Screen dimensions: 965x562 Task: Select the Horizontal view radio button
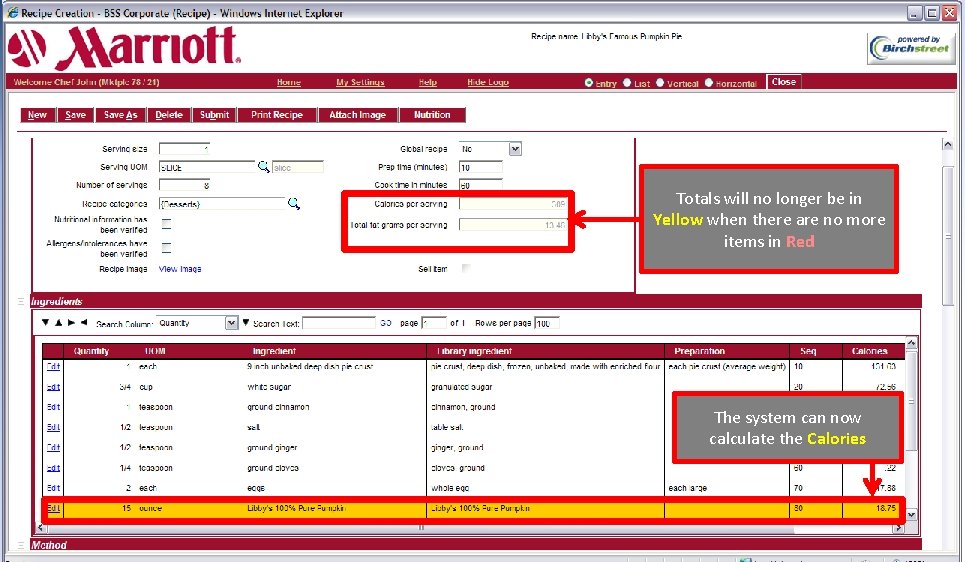708,82
